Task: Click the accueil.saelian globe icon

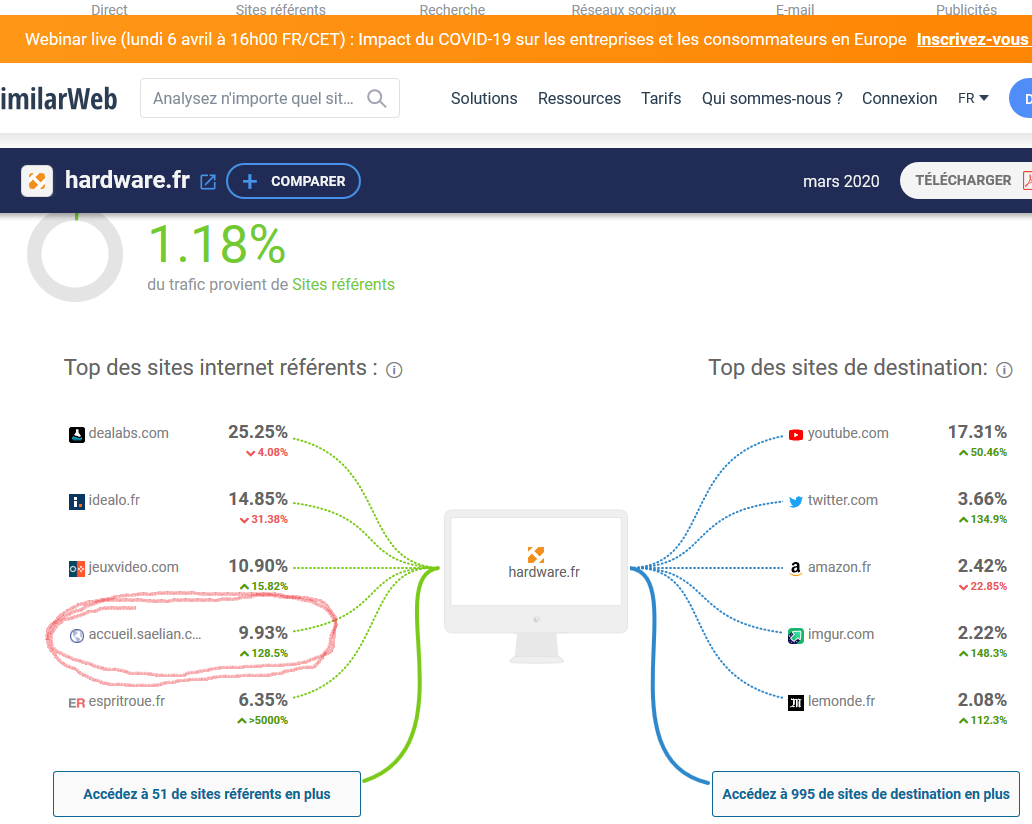Action: 77,636
